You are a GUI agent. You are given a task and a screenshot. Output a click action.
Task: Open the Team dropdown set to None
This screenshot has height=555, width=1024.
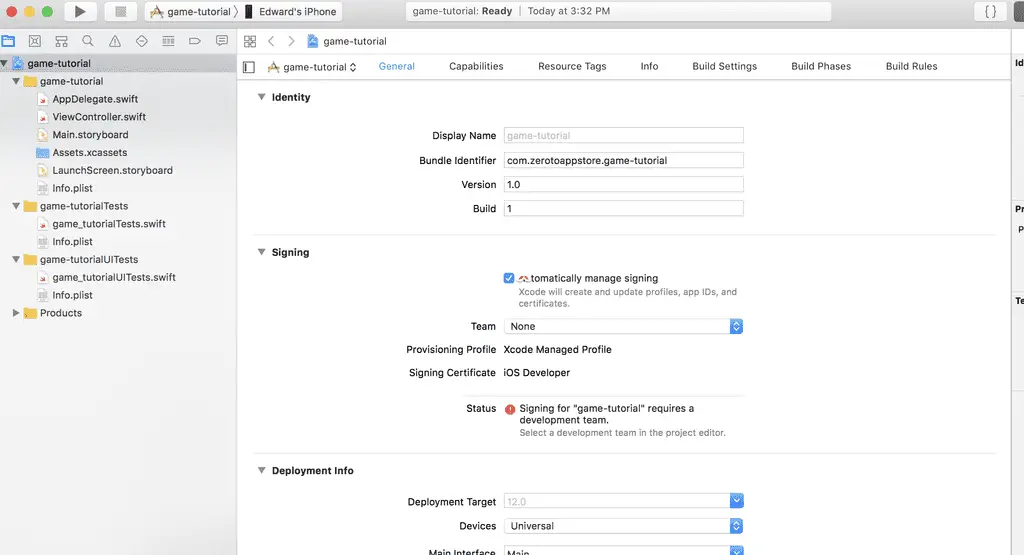623,326
